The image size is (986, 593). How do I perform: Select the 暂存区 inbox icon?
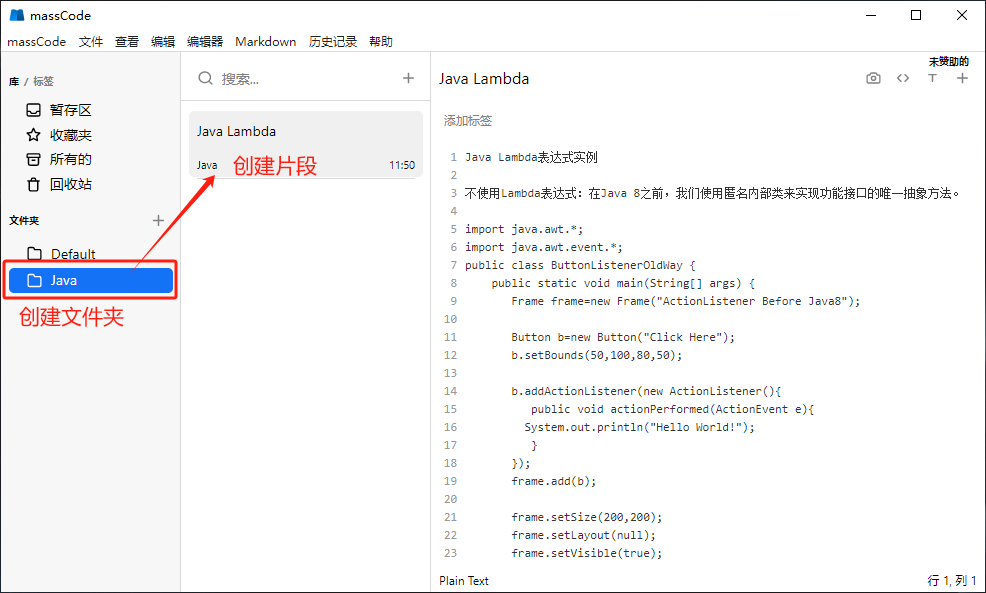click(33, 110)
